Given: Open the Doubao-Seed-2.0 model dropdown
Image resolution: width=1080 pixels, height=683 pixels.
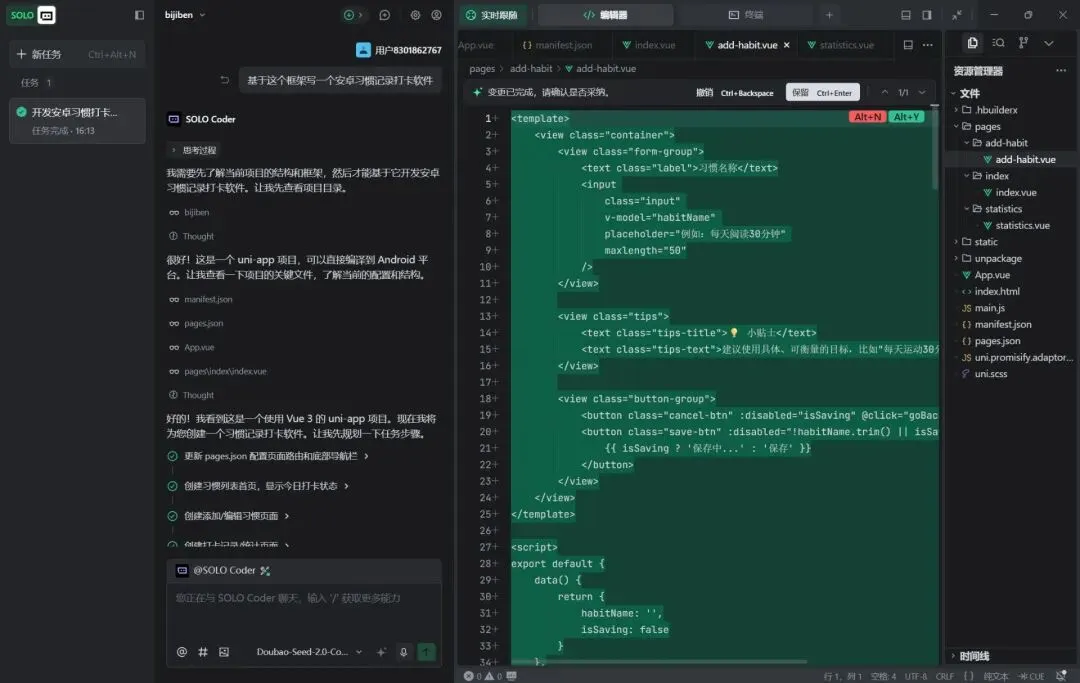Looking at the screenshot, I should (309, 652).
